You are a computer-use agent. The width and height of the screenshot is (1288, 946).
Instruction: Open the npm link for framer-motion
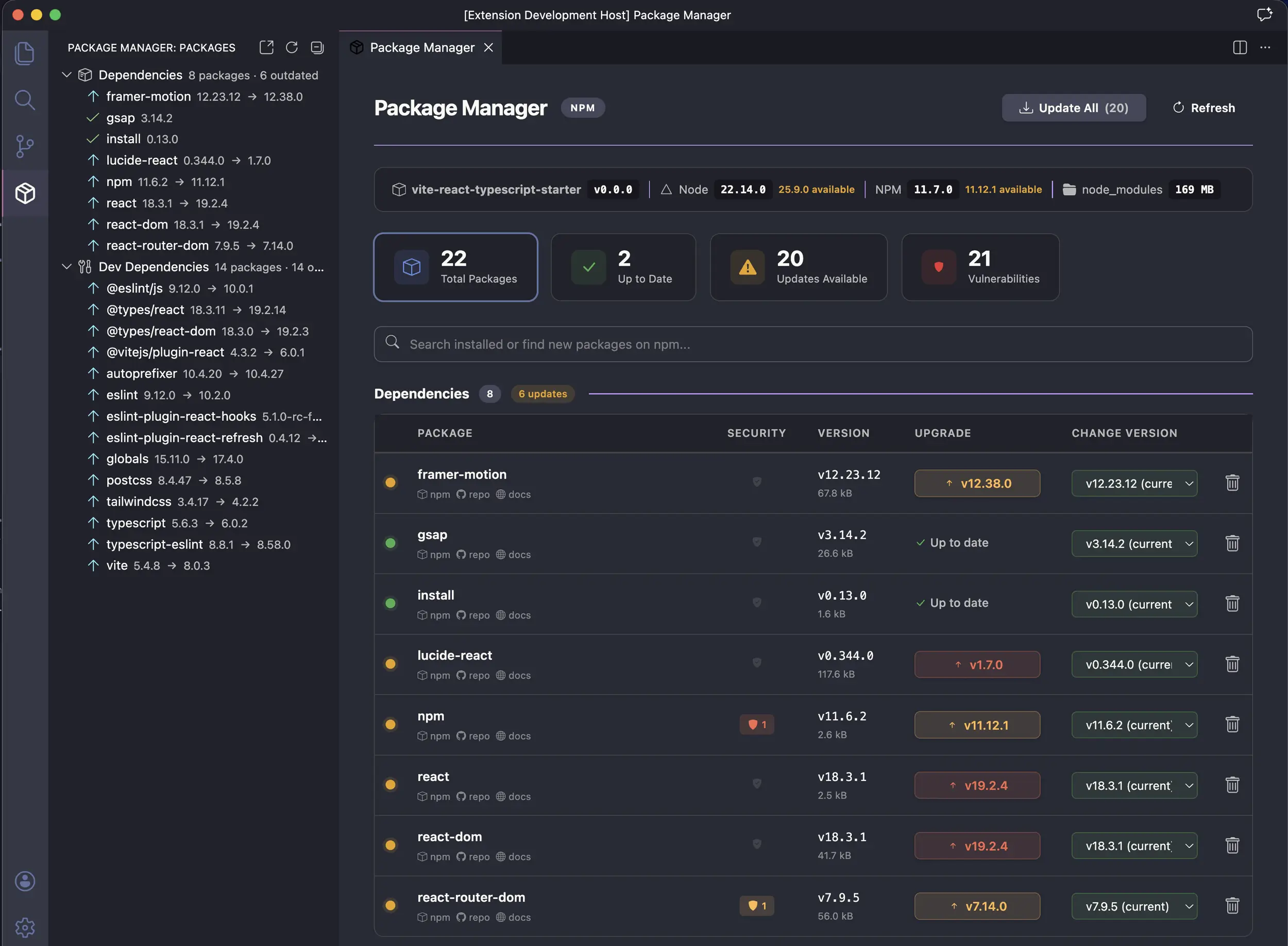pyautogui.click(x=434, y=494)
